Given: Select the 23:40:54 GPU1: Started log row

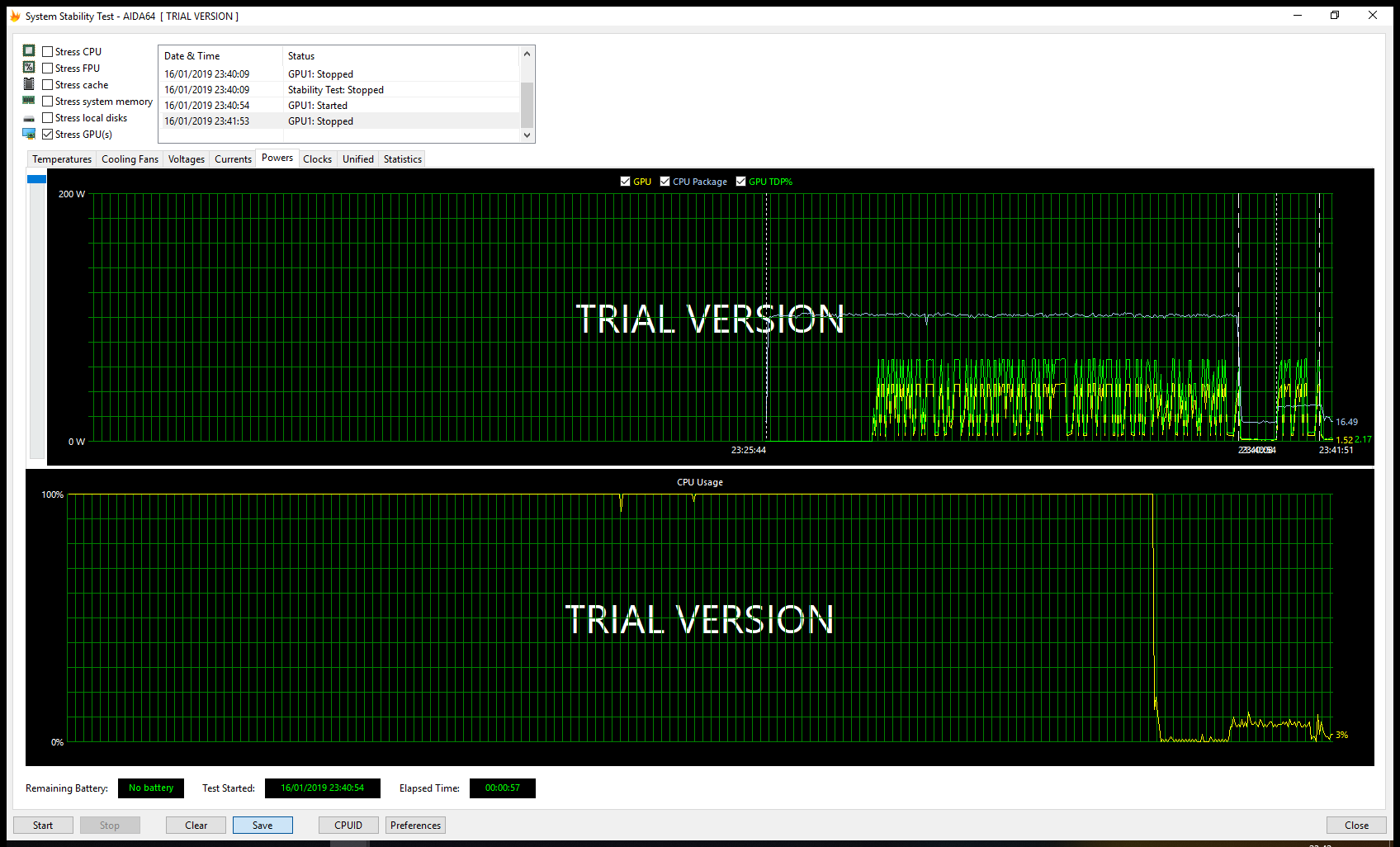Looking at the screenshot, I should [339, 105].
